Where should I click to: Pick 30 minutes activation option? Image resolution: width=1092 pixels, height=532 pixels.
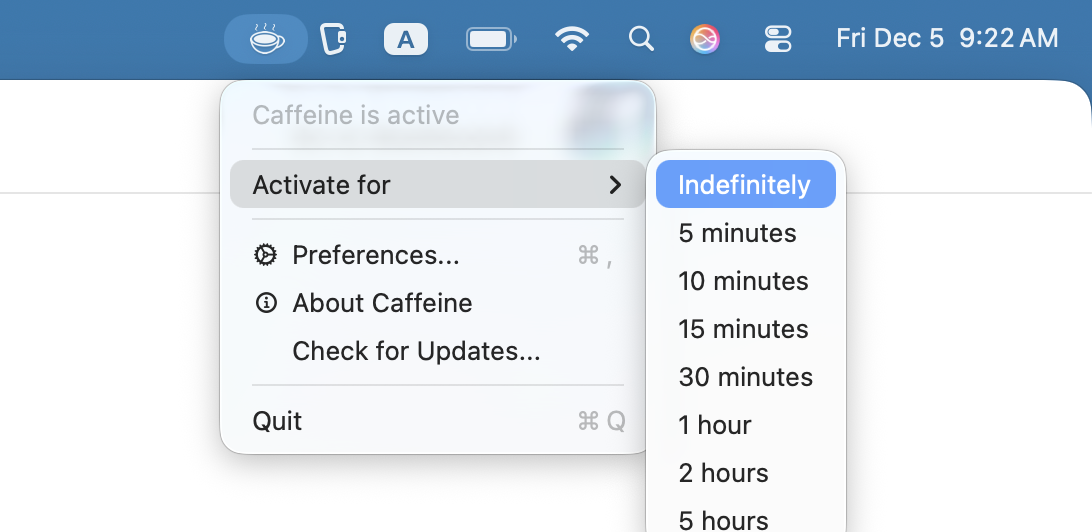click(745, 377)
